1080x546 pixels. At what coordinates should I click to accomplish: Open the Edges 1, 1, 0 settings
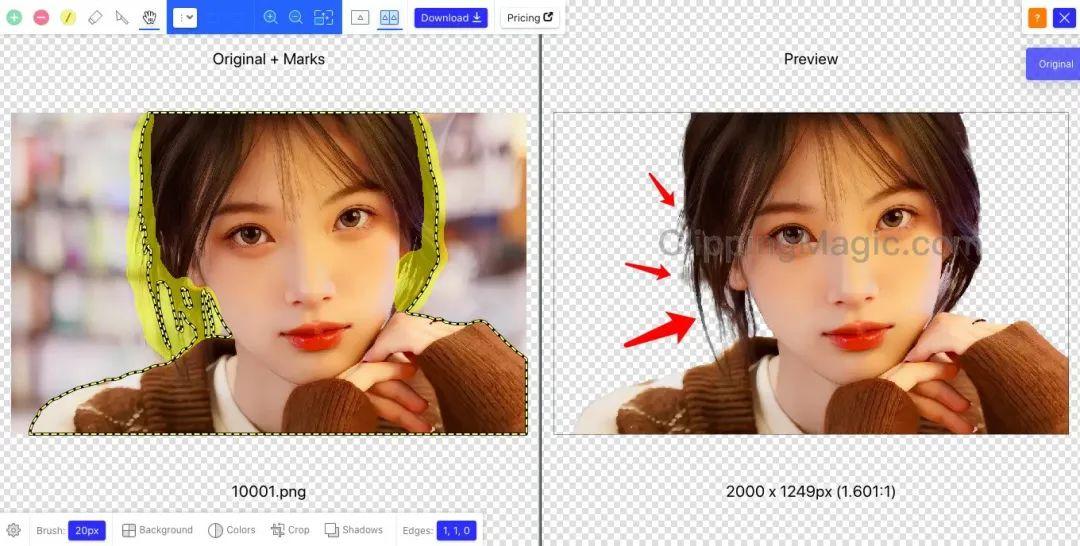click(456, 530)
